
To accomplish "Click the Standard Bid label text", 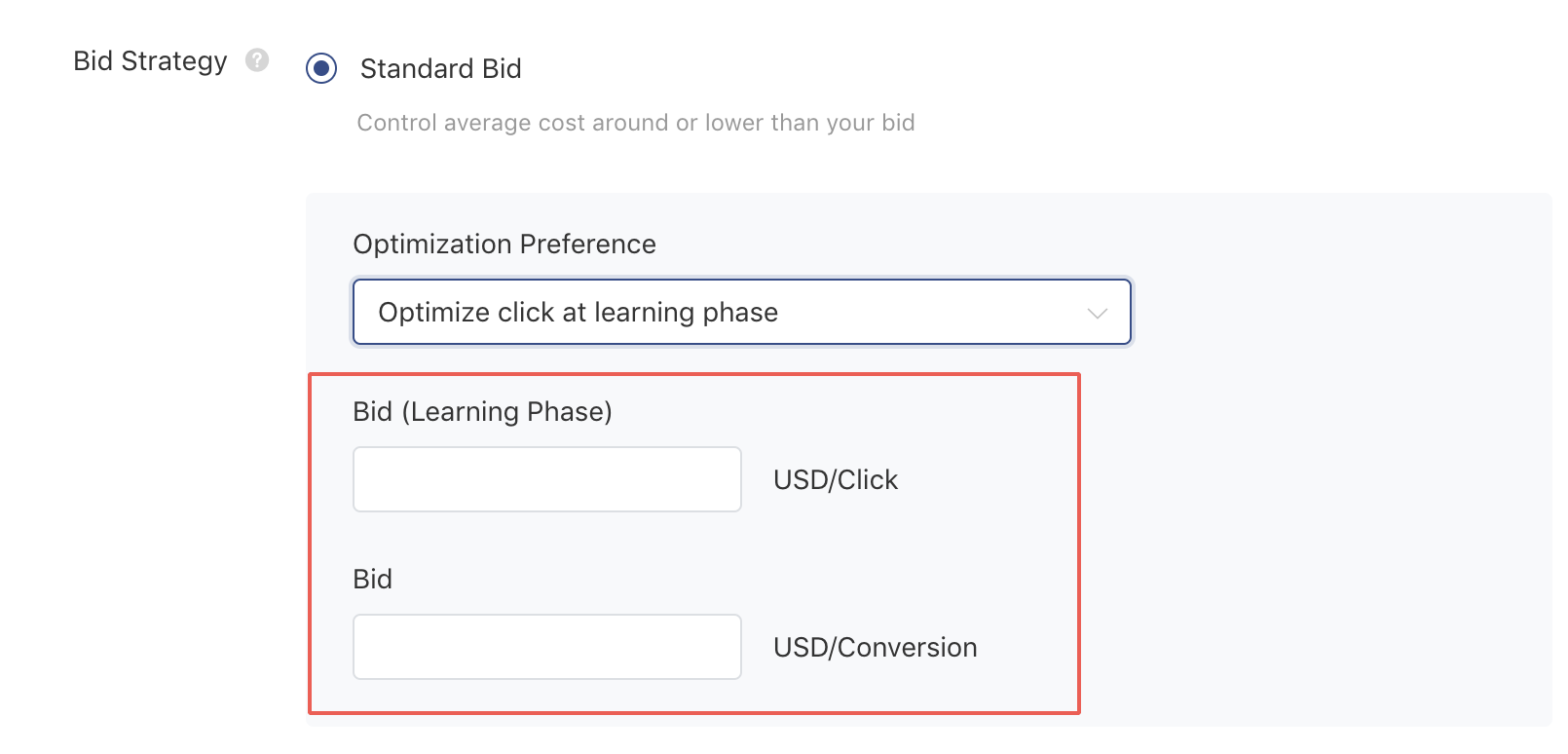I will pyautogui.click(x=440, y=69).
